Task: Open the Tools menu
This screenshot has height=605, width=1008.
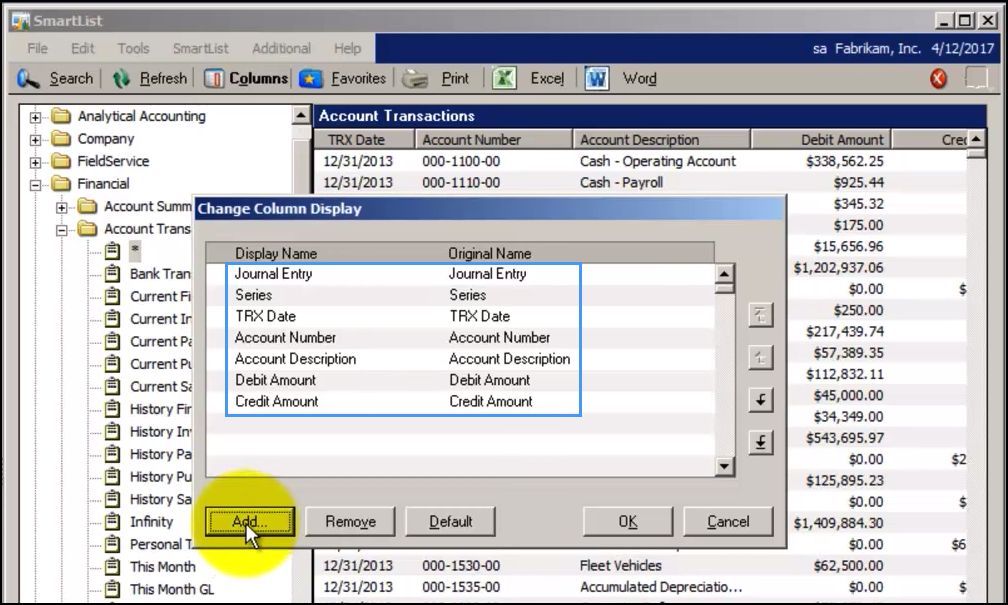Action: pyautogui.click(x=133, y=48)
